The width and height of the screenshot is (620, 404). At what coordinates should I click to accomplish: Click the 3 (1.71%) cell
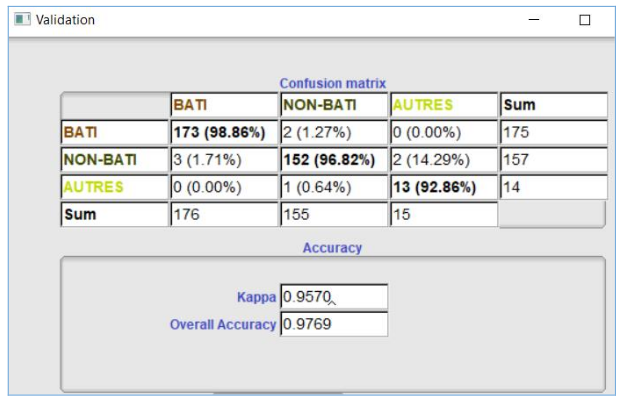(224, 160)
